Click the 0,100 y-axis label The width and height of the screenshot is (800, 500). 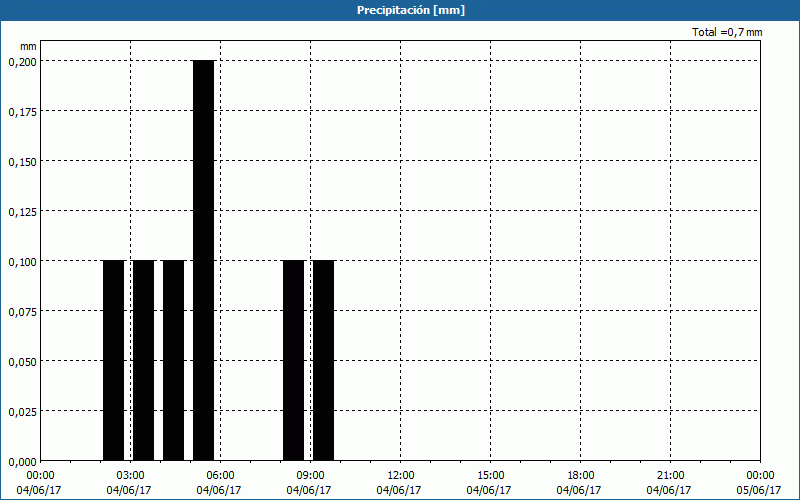[22, 262]
